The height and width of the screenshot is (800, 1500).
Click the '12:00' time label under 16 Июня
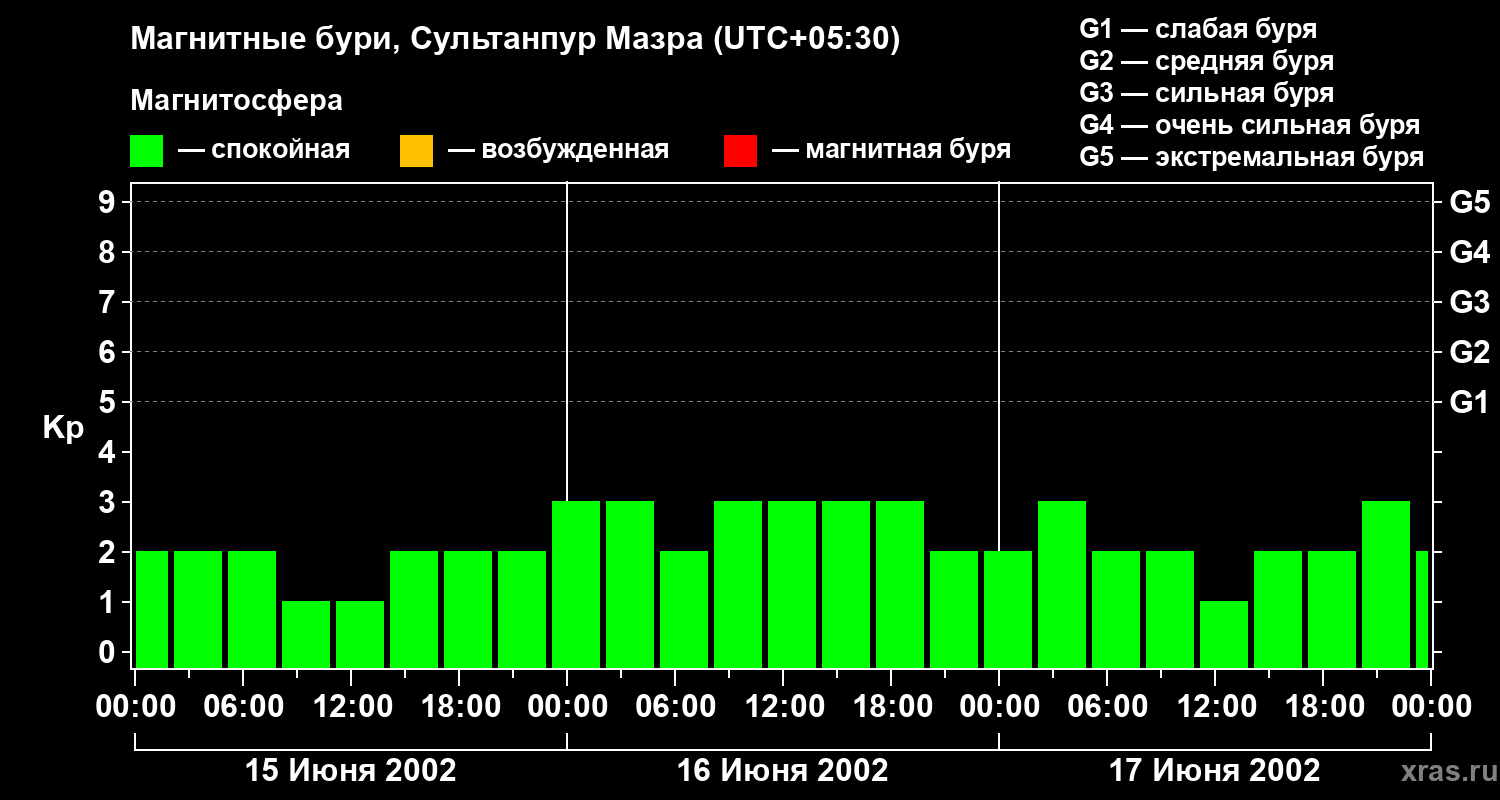pyautogui.click(x=783, y=707)
